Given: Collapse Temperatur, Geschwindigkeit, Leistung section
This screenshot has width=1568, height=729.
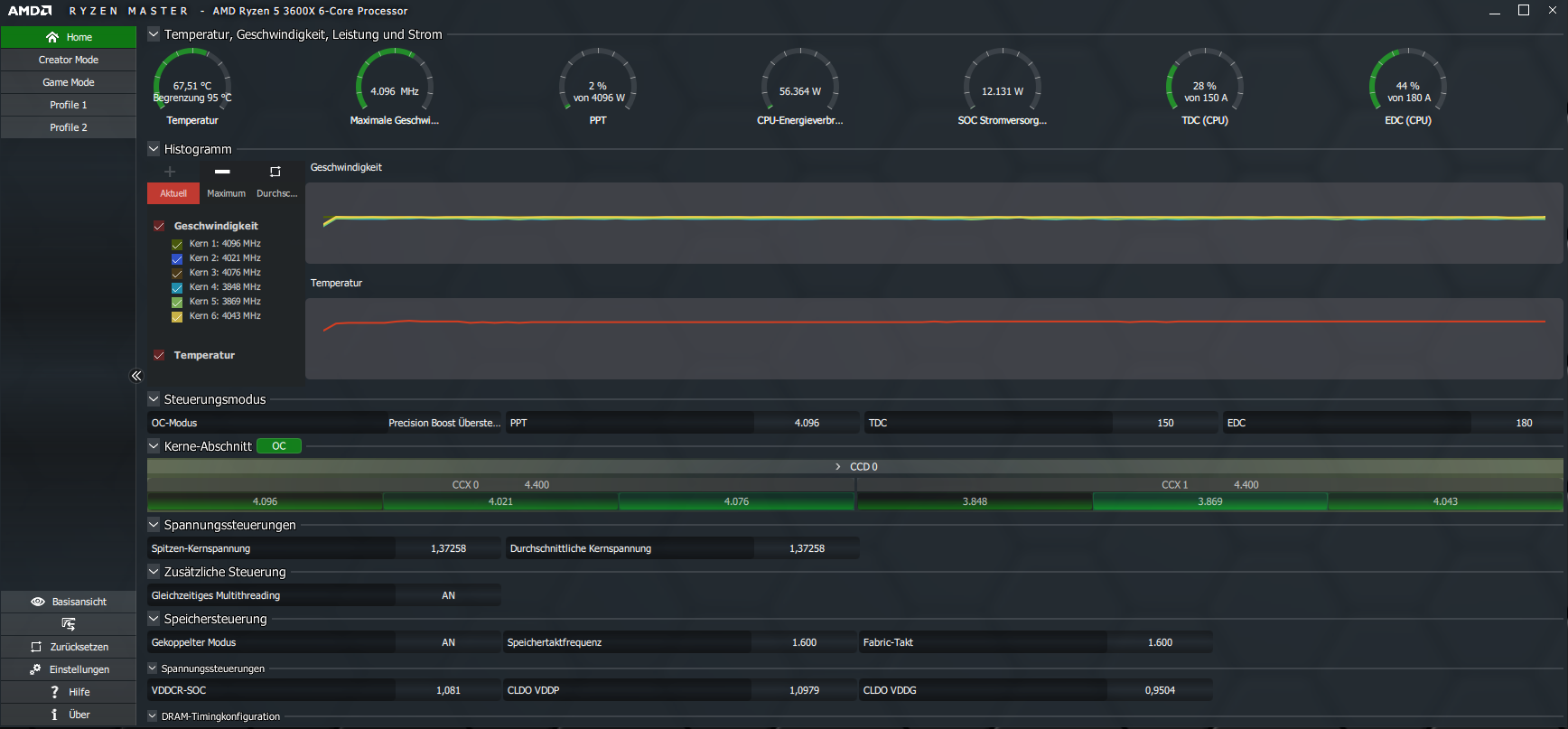Looking at the screenshot, I should [x=154, y=34].
